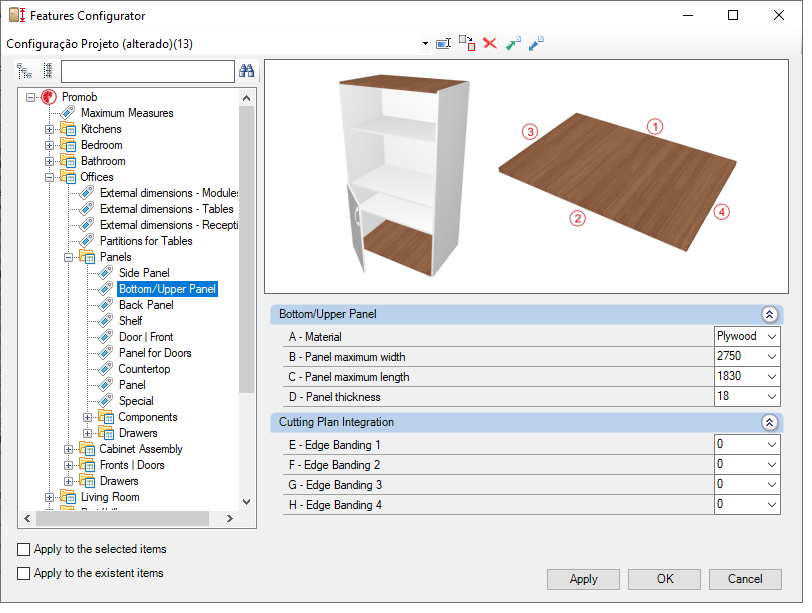
Task: Select the Side Panel item
Action: tap(144, 273)
